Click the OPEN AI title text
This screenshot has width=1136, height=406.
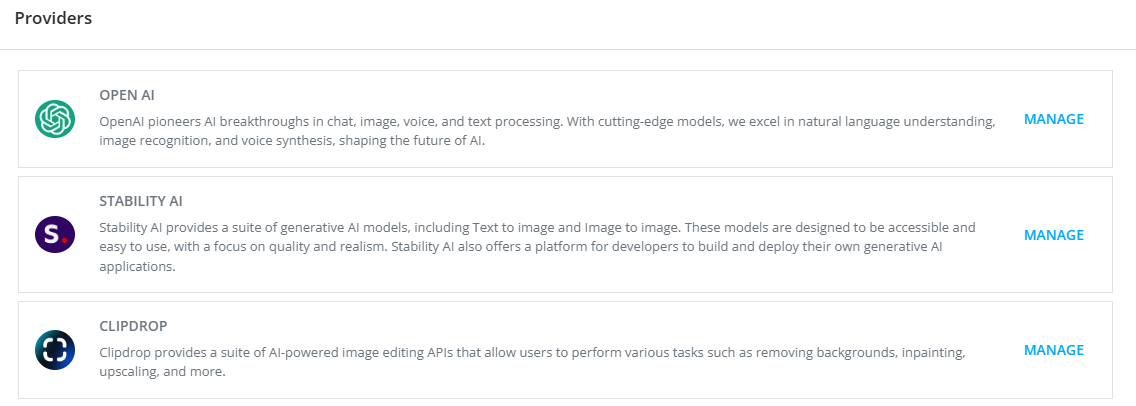coord(127,96)
